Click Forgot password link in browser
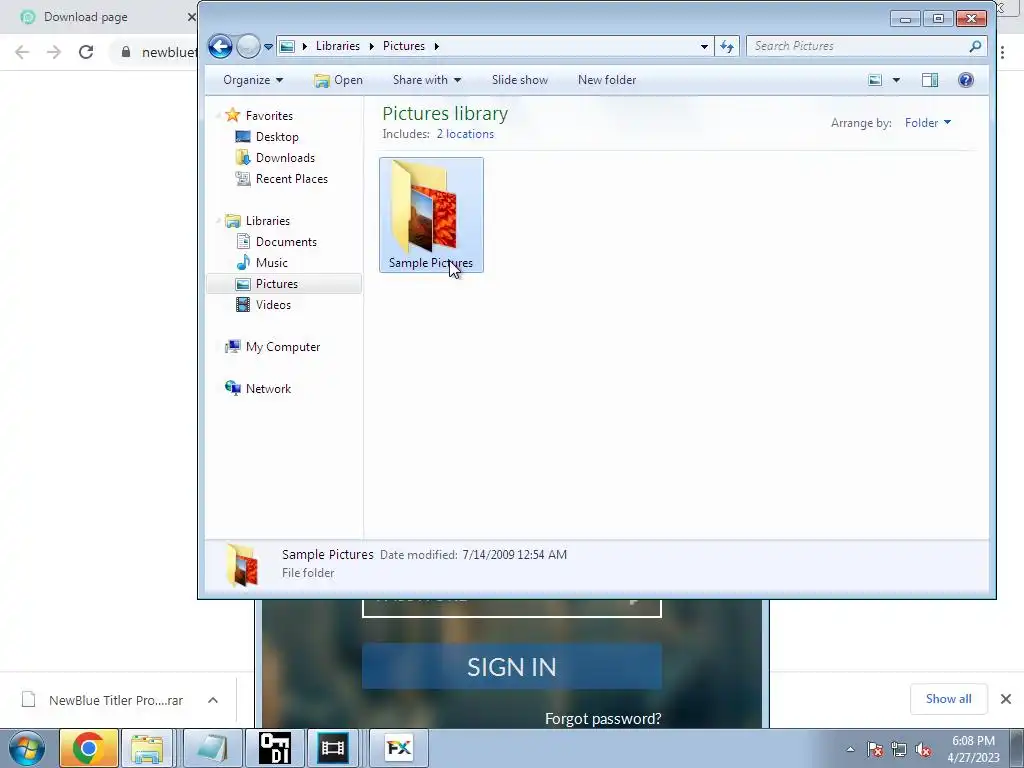Image resolution: width=1024 pixels, height=768 pixels. click(x=603, y=719)
